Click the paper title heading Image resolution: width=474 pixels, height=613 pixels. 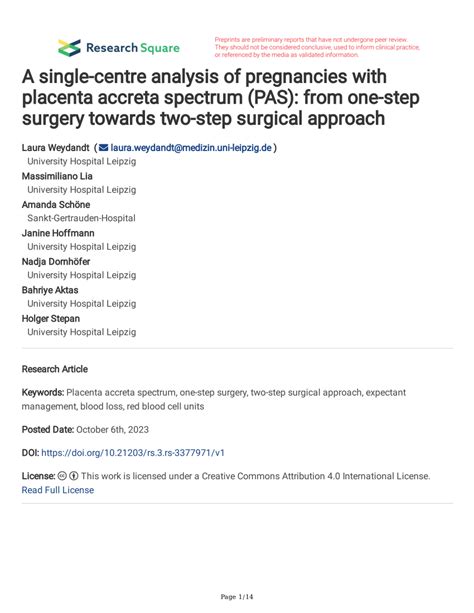pos(221,97)
